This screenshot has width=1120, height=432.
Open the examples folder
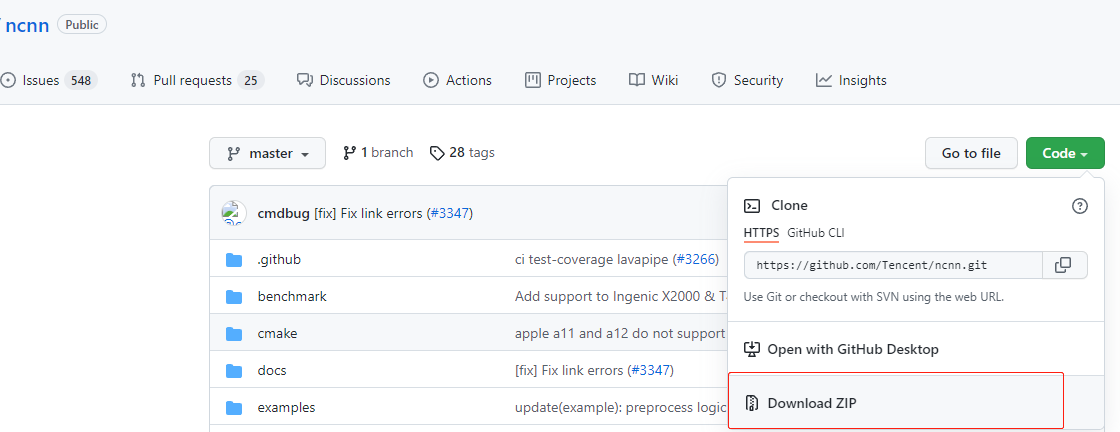(x=286, y=408)
